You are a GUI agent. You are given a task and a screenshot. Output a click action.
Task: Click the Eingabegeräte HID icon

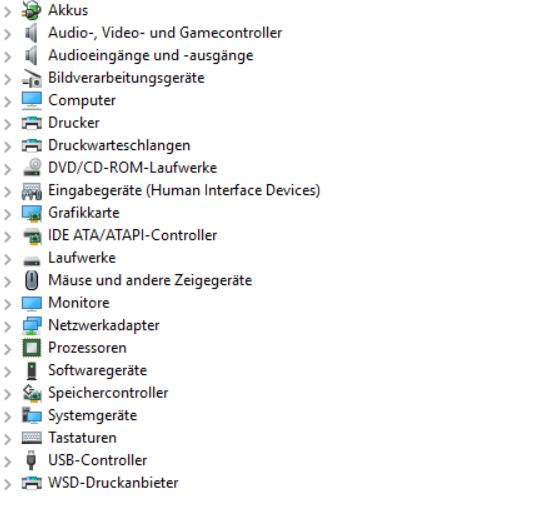click(31, 191)
